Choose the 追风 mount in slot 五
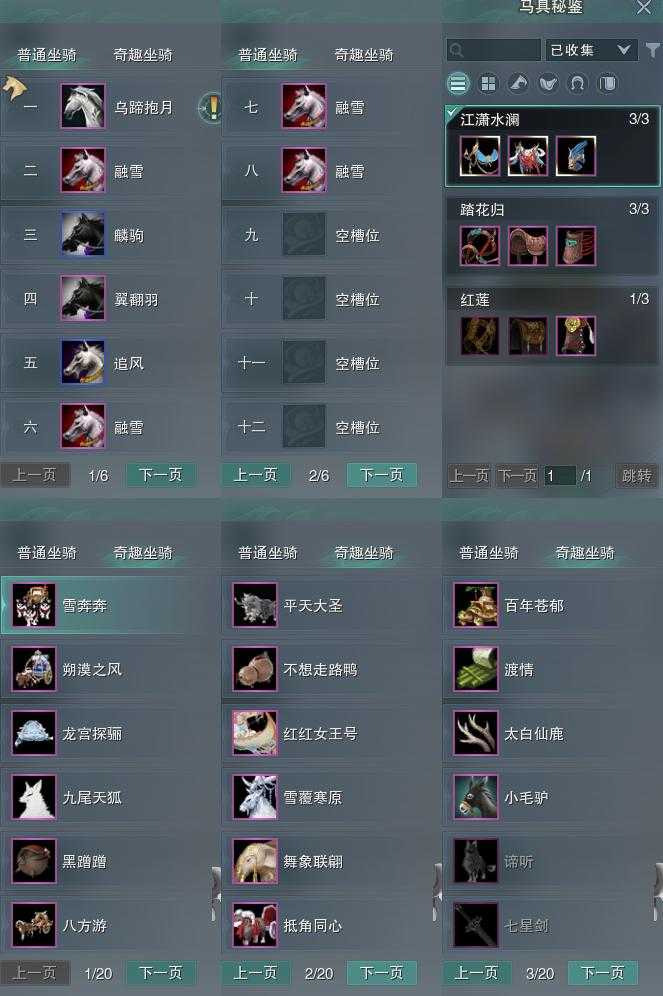This screenshot has height=996, width=663. coord(110,363)
